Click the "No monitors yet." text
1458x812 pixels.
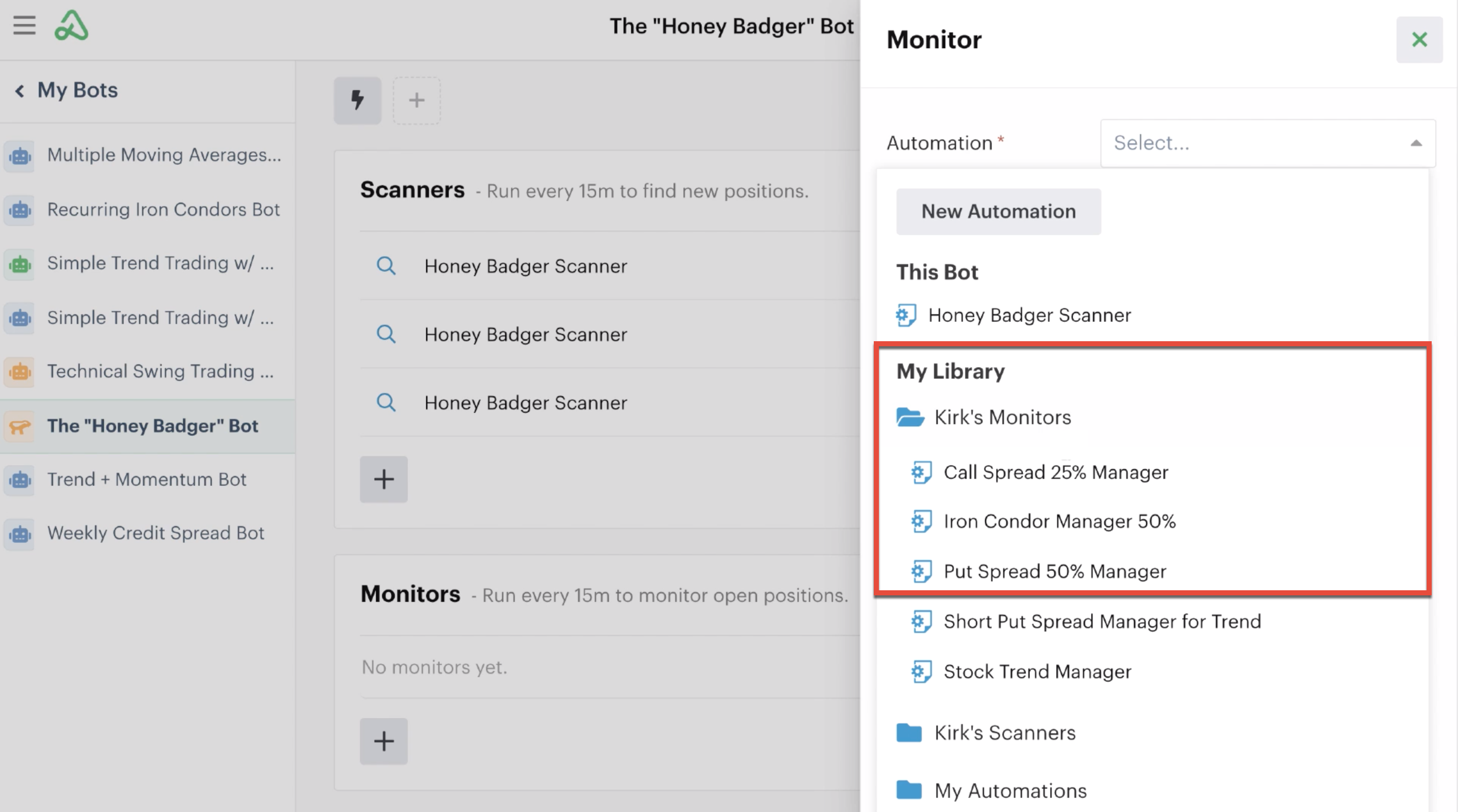[x=434, y=667]
